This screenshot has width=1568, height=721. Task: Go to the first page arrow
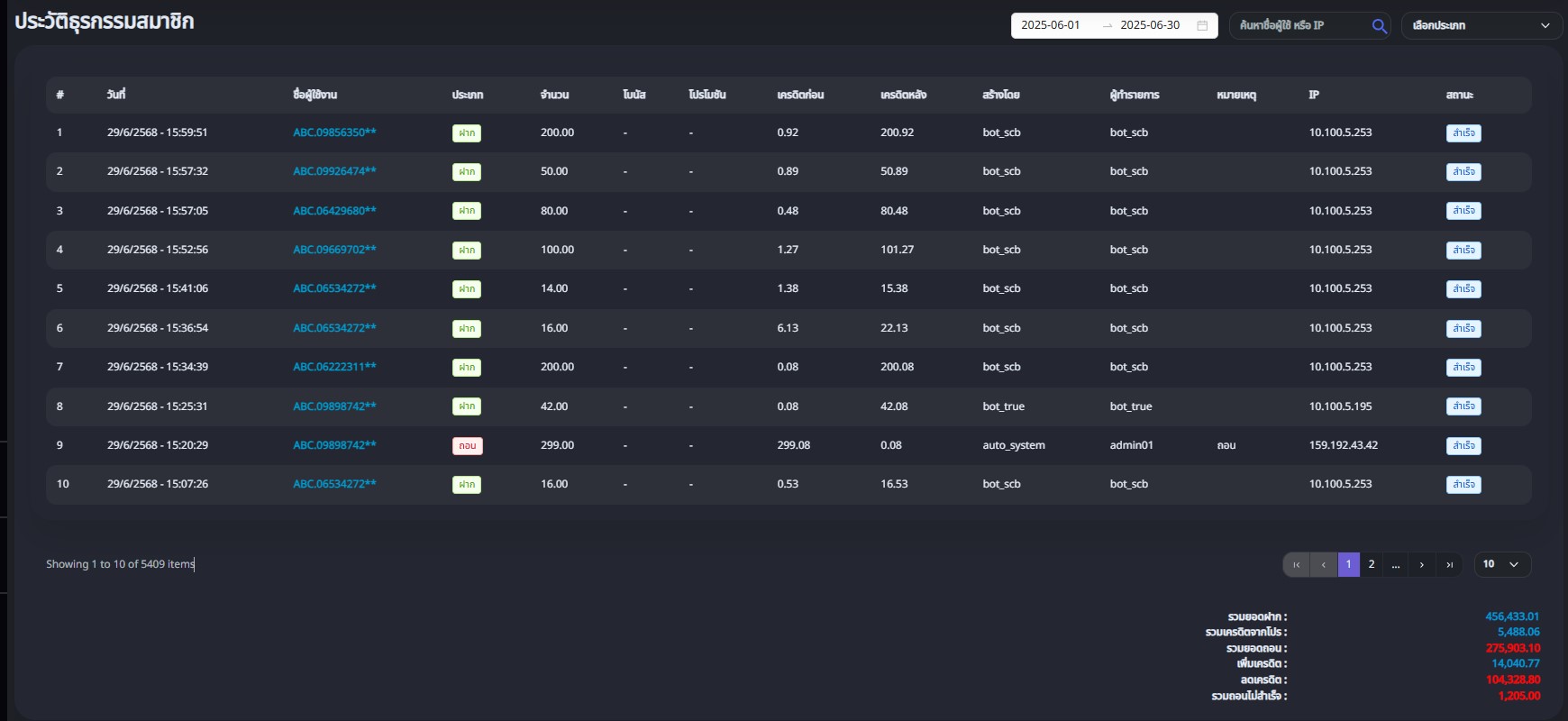tap(1296, 564)
